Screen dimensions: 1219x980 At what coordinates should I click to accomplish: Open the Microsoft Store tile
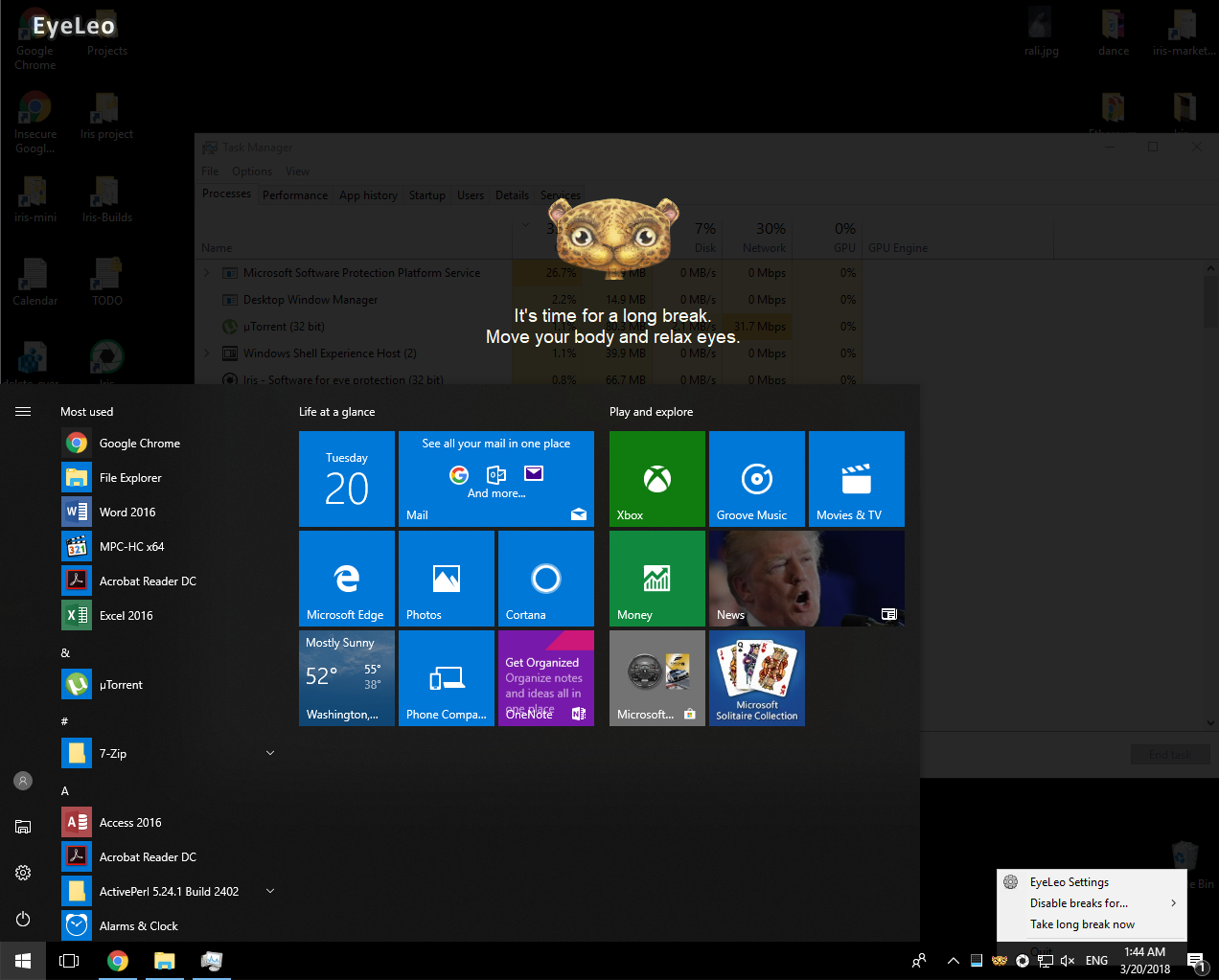(x=657, y=678)
